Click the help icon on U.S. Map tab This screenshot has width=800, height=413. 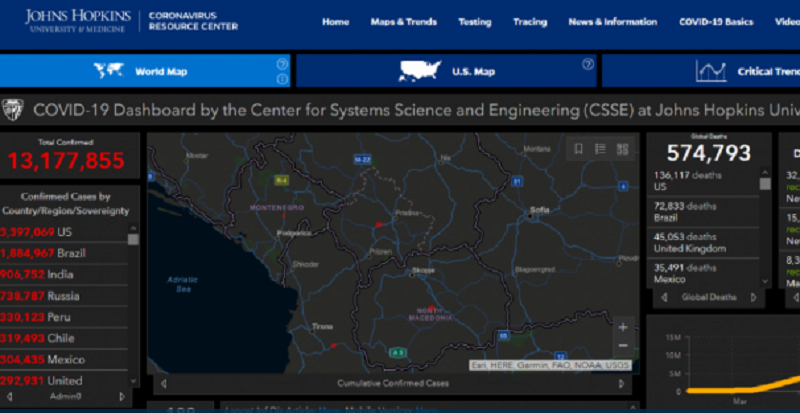(x=588, y=64)
